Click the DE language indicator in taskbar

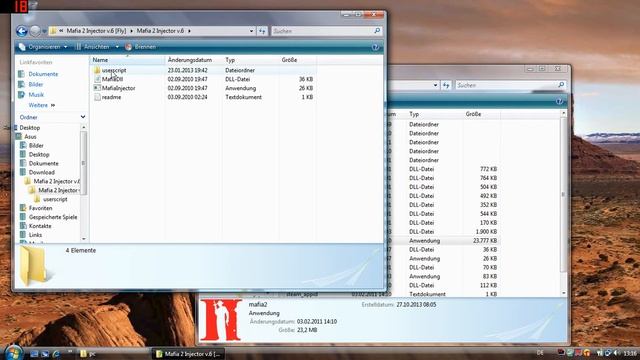tap(540, 353)
